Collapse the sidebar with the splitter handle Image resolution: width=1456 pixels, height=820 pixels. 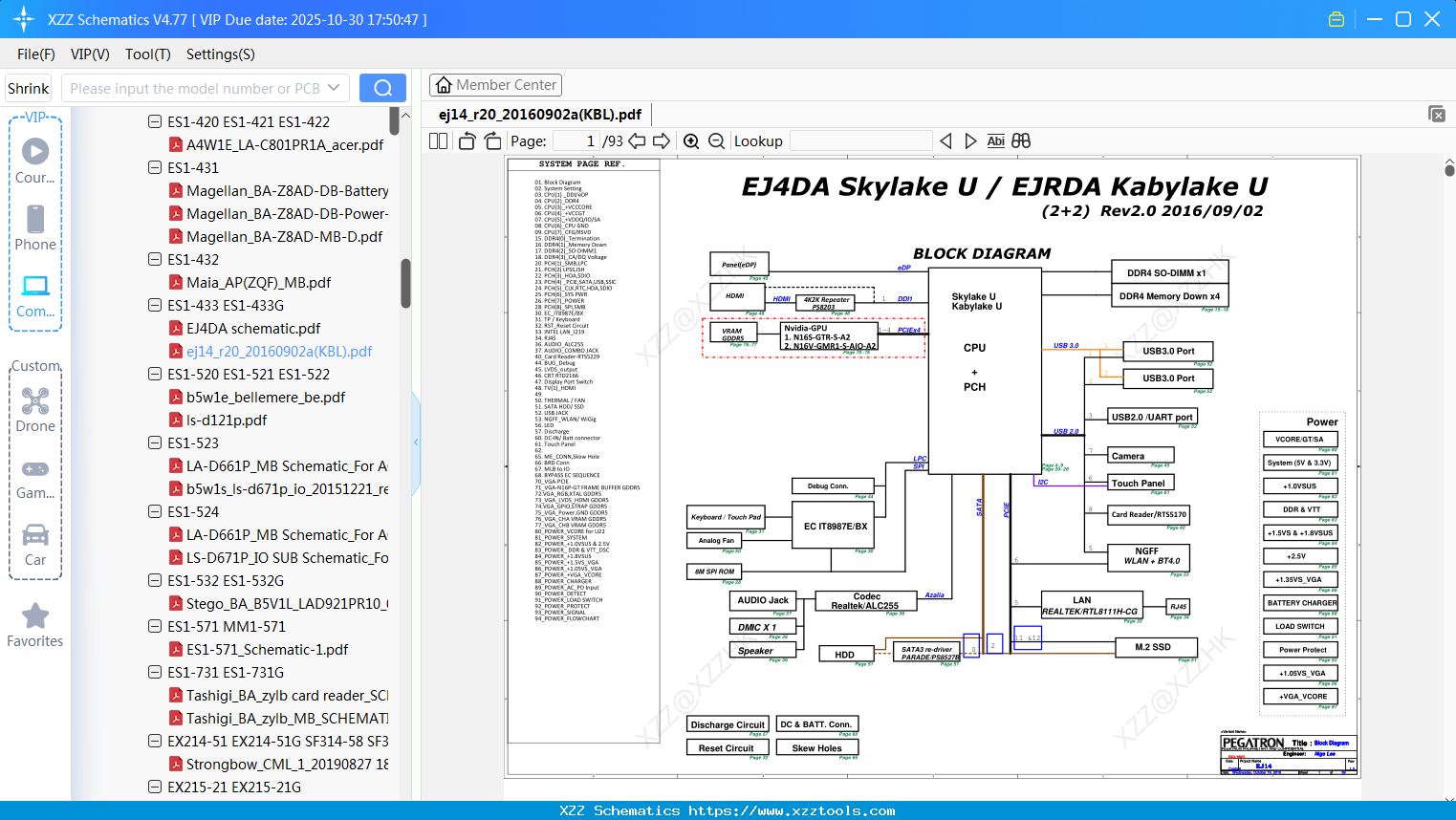coord(416,442)
